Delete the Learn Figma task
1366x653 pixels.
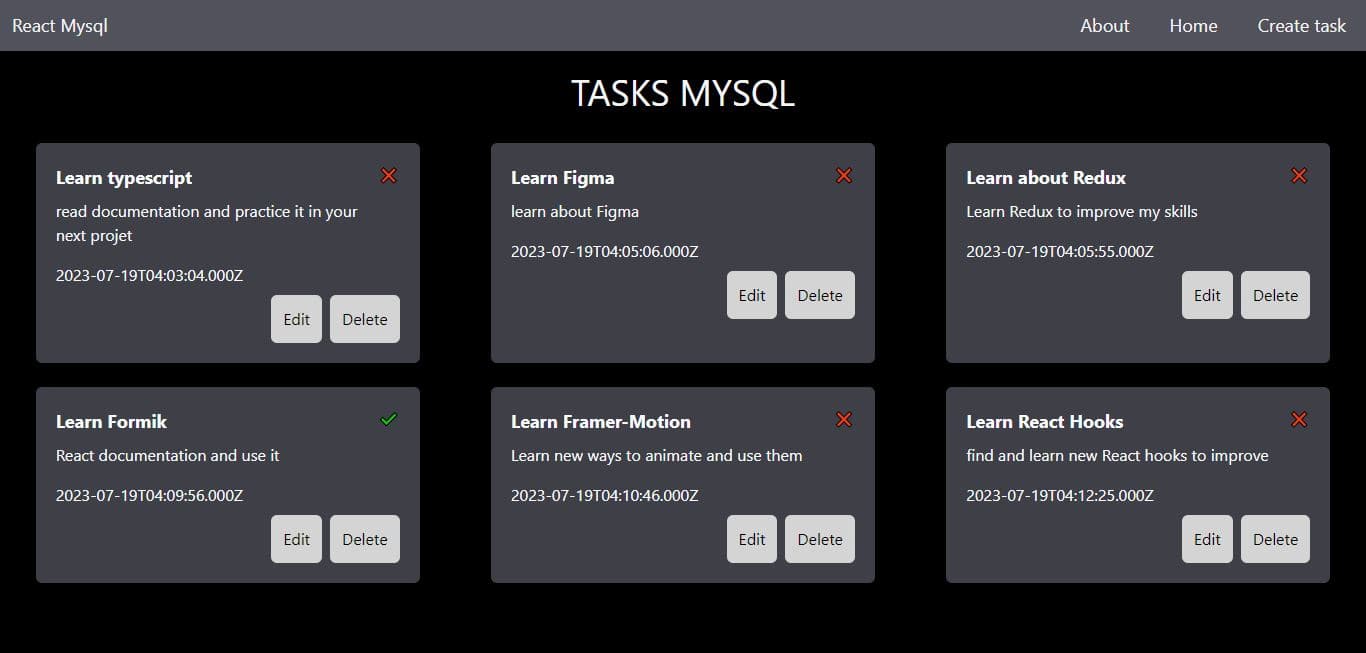click(820, 295)
